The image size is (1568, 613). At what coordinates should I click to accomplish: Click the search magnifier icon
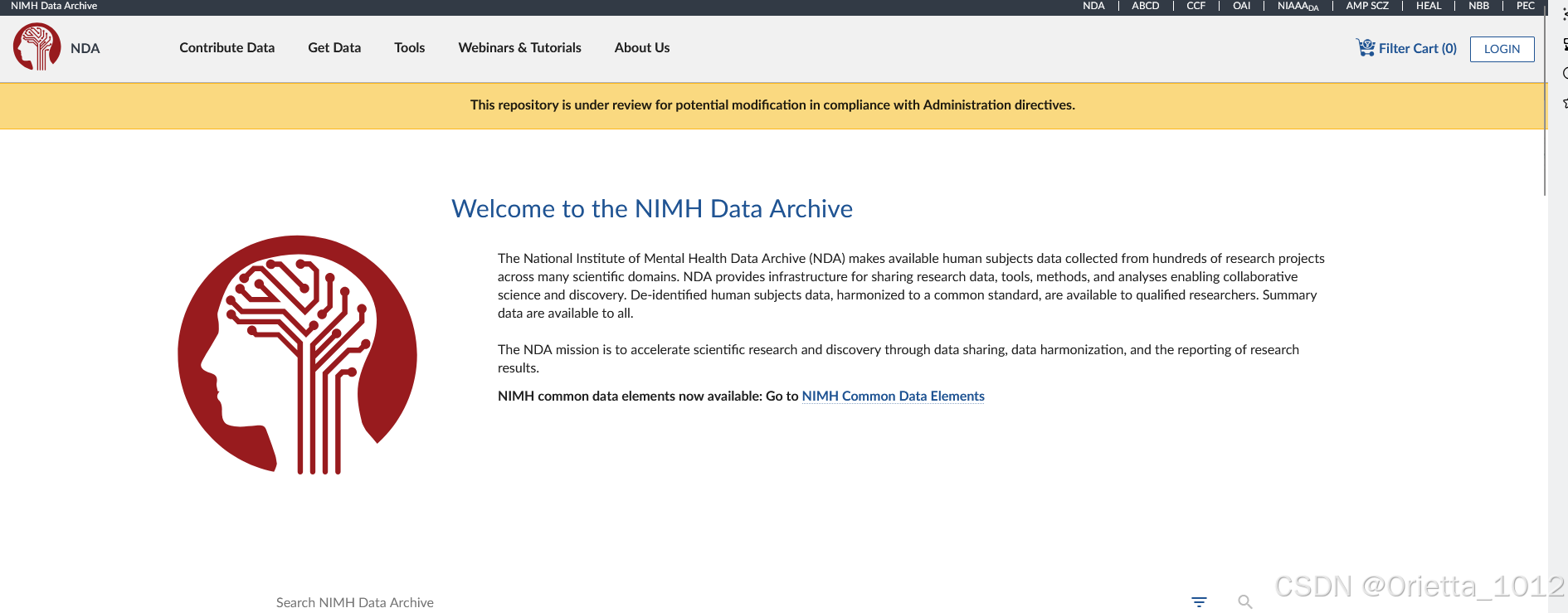(1244, 602)
